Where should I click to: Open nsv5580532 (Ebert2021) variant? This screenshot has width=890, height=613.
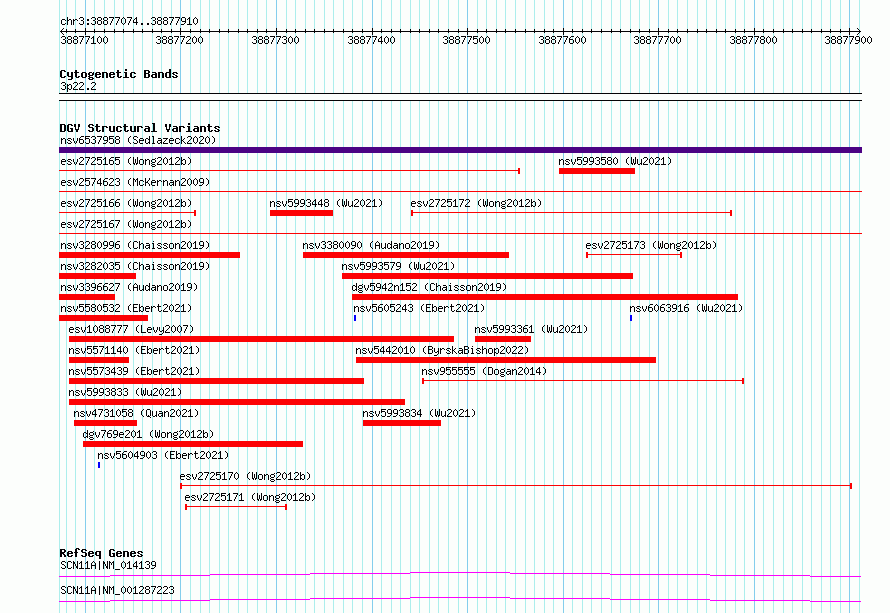point(126,308)
